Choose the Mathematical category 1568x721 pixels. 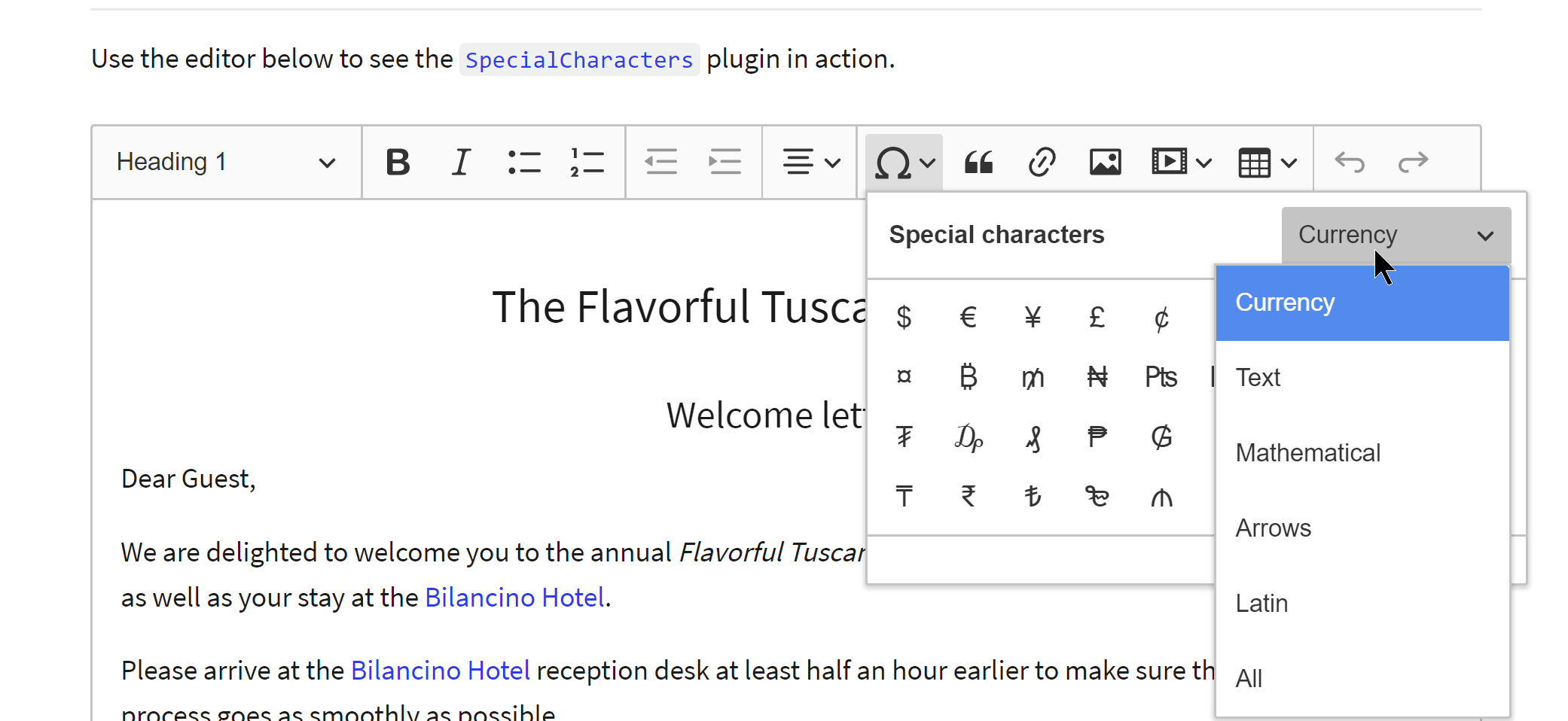[x=1362, y=453]
